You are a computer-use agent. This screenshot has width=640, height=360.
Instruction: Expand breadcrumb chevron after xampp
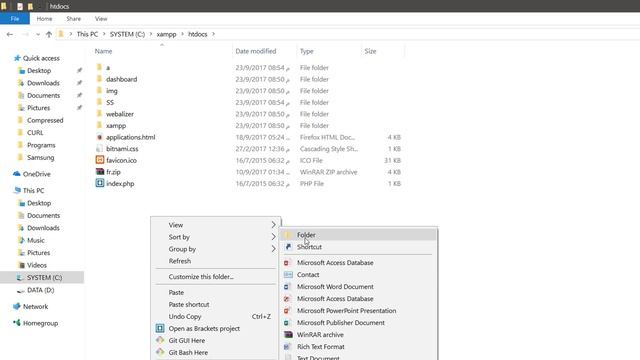point(182,34)
